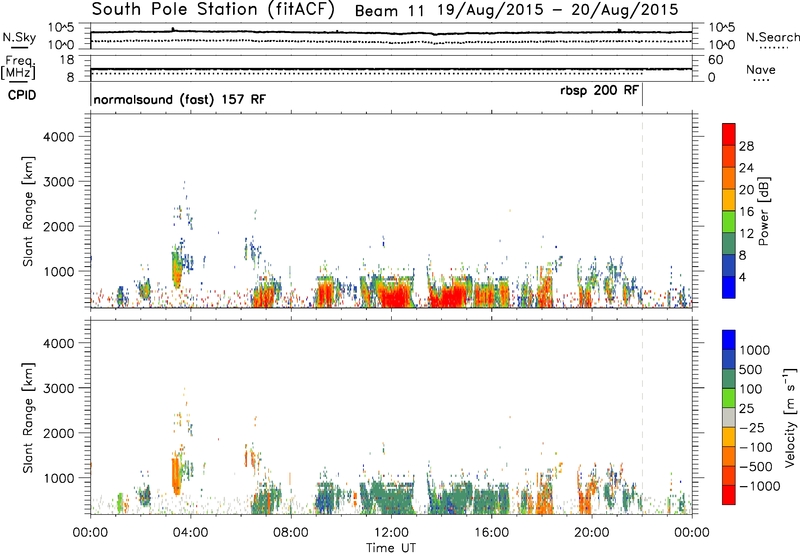Screen dimensions: 800x554
Task: Pick the gray -25 to 25 Velocity swatch
Action: pyautogui.click(x=729, y=417)
